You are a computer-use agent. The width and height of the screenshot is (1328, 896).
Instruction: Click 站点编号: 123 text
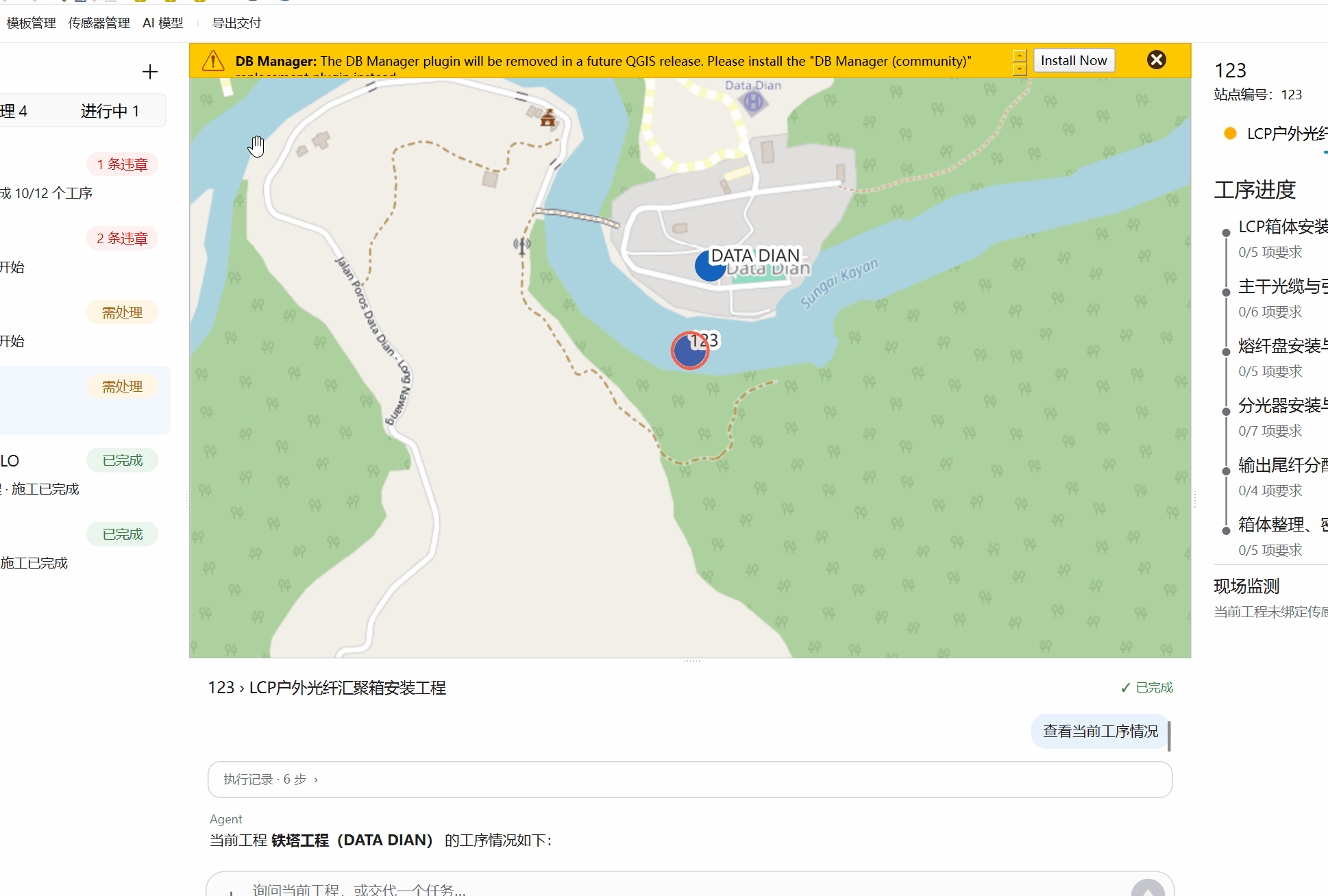pyautogui.click(x=1257, y=95)
